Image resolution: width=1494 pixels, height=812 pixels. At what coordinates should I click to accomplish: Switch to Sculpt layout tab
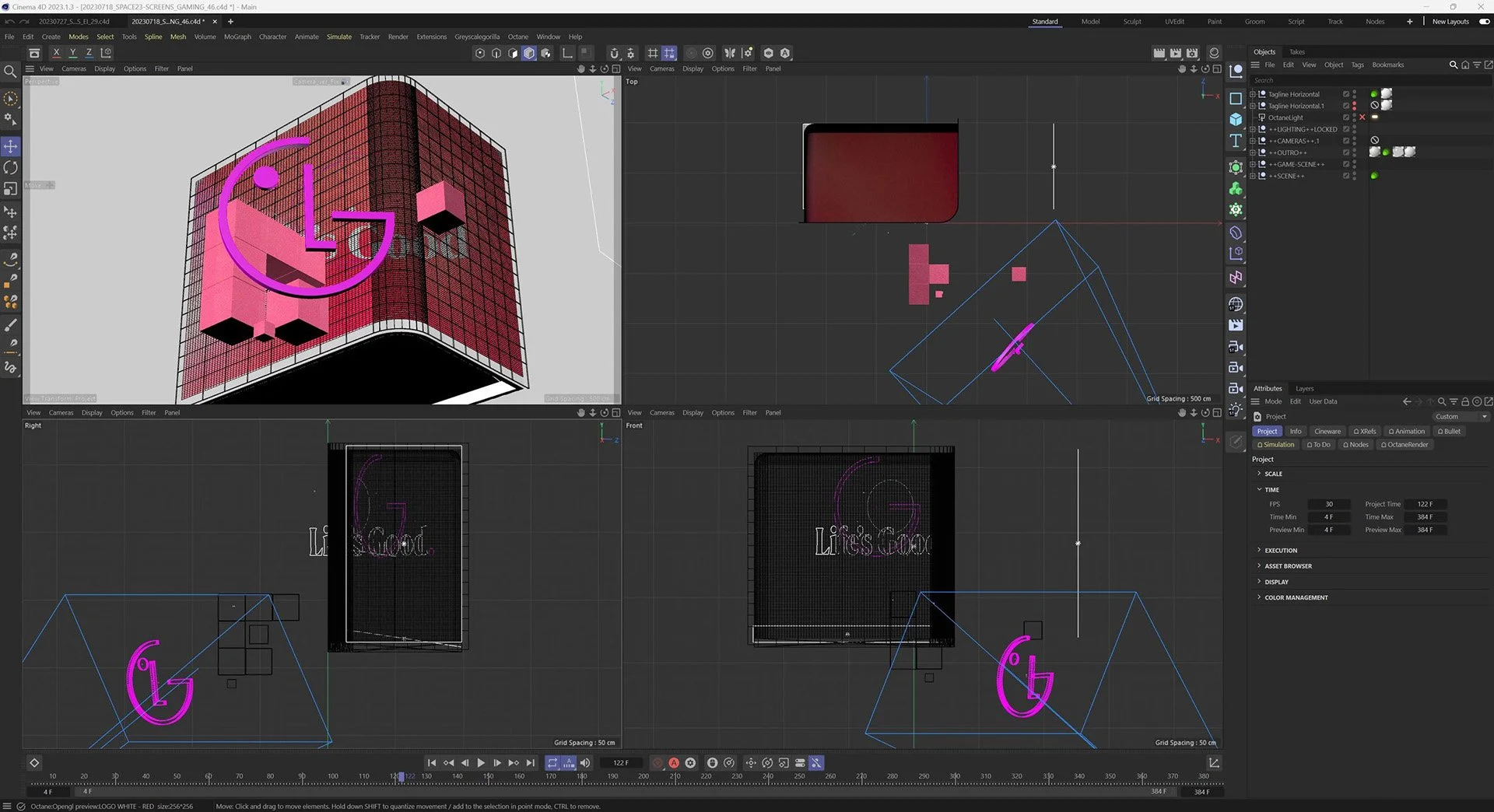point(1132,22)
